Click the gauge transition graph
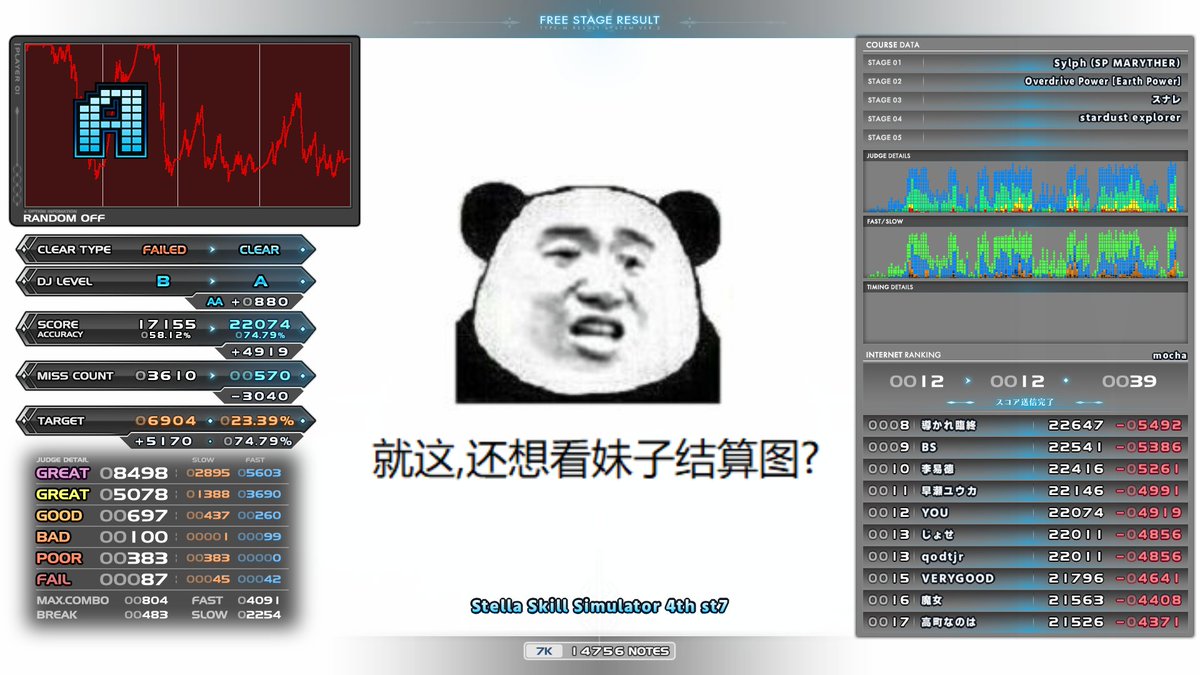This screenshot has width=1200, height=675. click(187, 124)
